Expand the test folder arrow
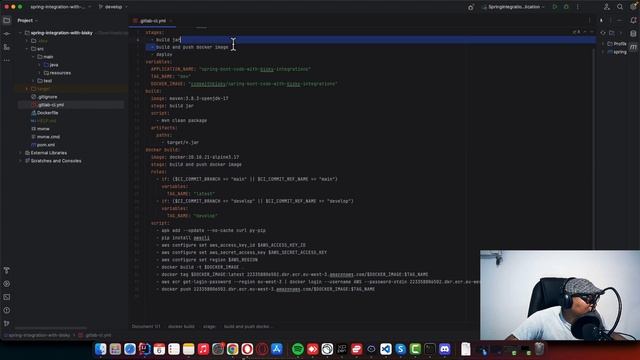 coord(33,81)
